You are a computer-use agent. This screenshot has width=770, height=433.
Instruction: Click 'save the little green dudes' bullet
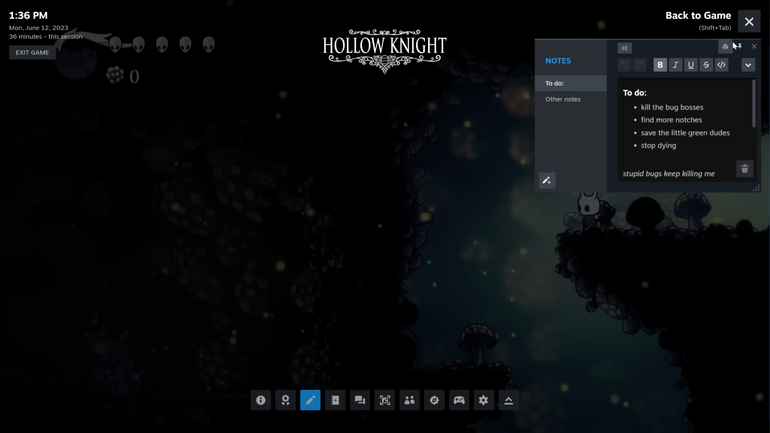[685, 133]
